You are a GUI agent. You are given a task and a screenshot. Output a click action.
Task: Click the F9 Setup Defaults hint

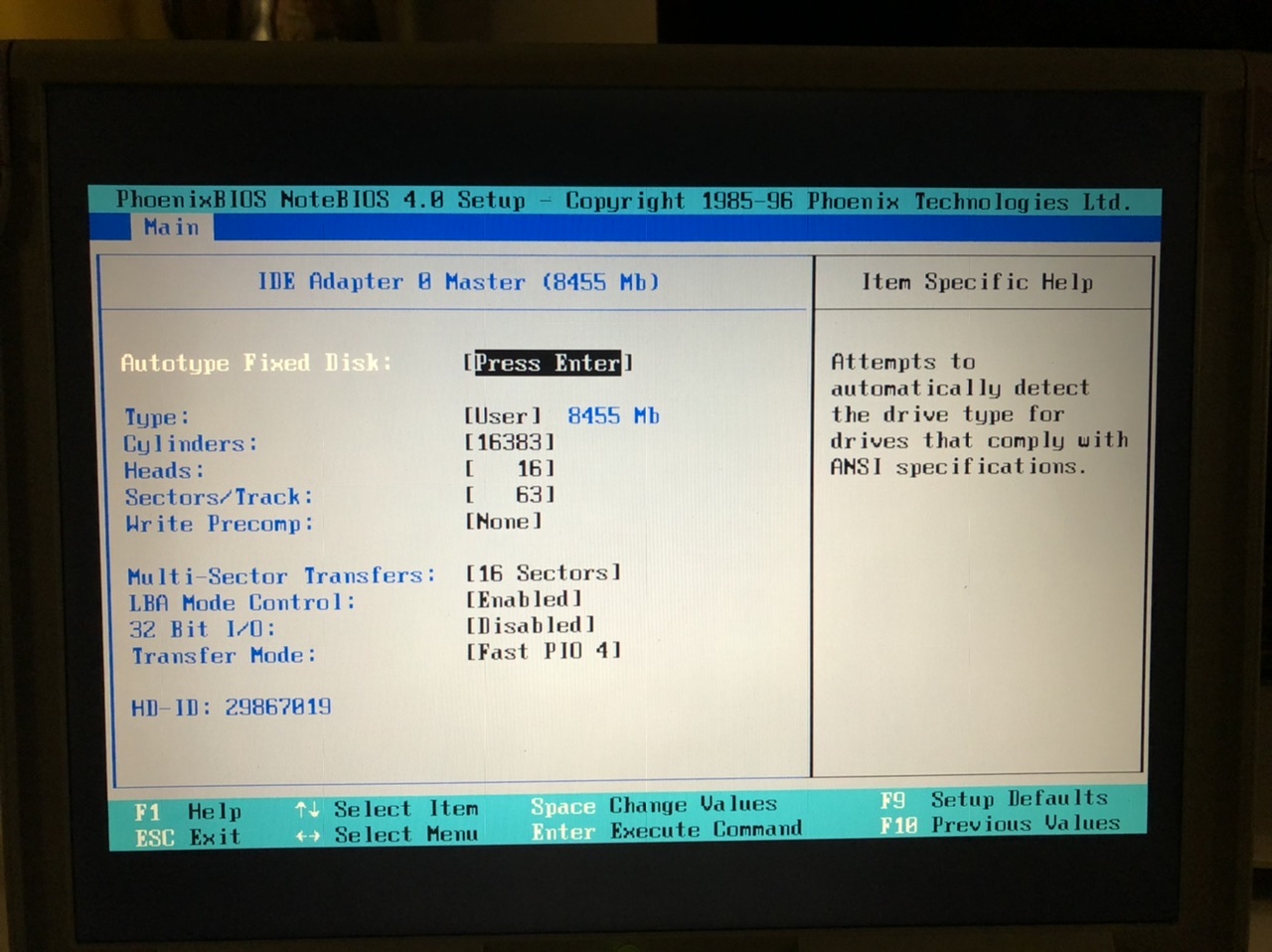pos(994,799)
